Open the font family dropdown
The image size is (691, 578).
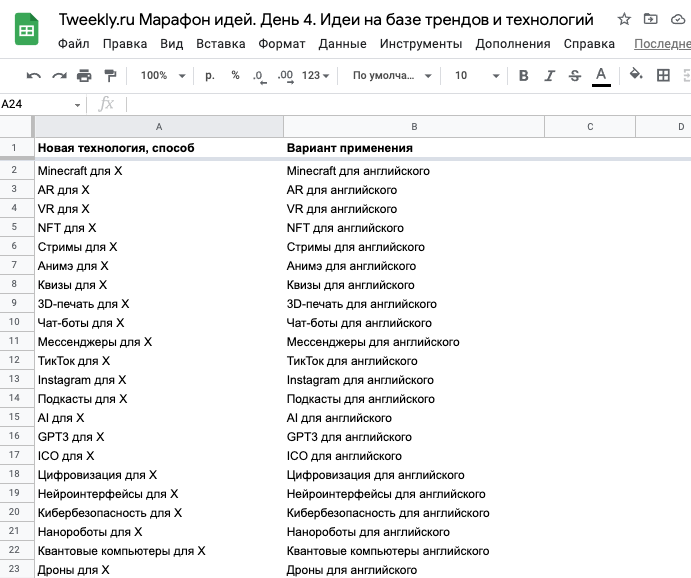click(391, 75)
